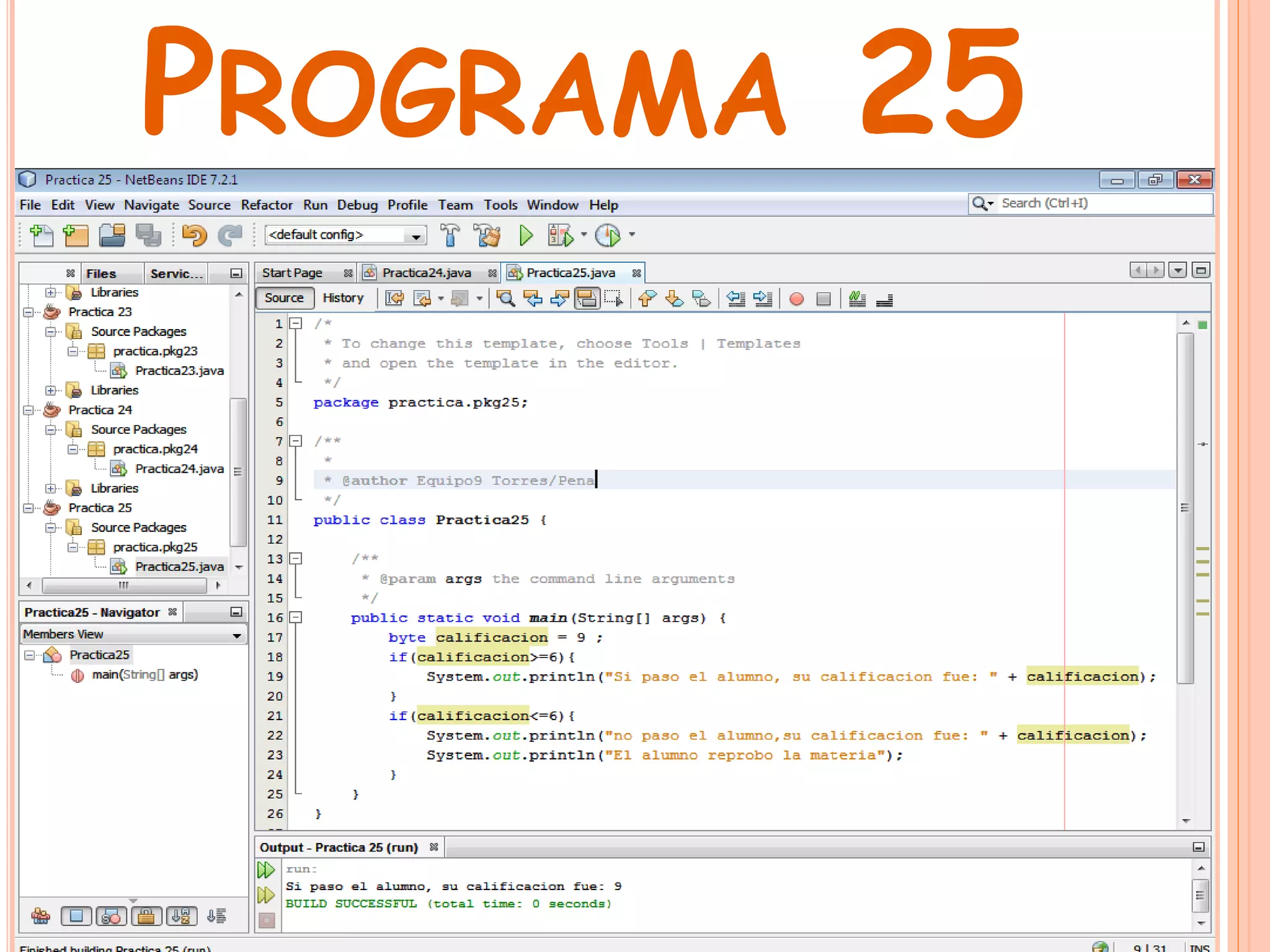Click Shift Line Left icon
The width and height of the screenshot is (1270, 952).
[x=735, y=299]
